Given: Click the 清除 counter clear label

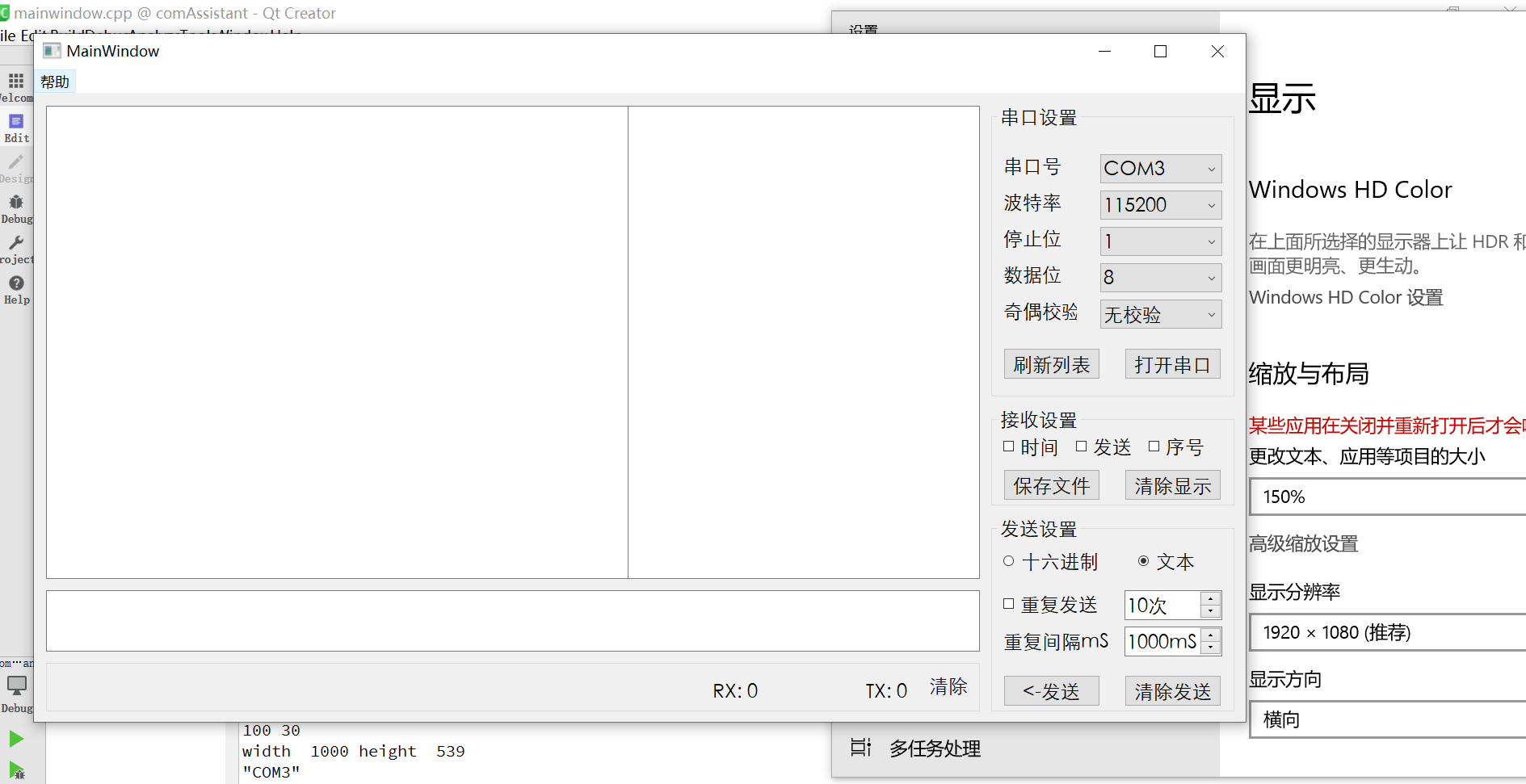Looking at the screenshot, I should (948, 687).
